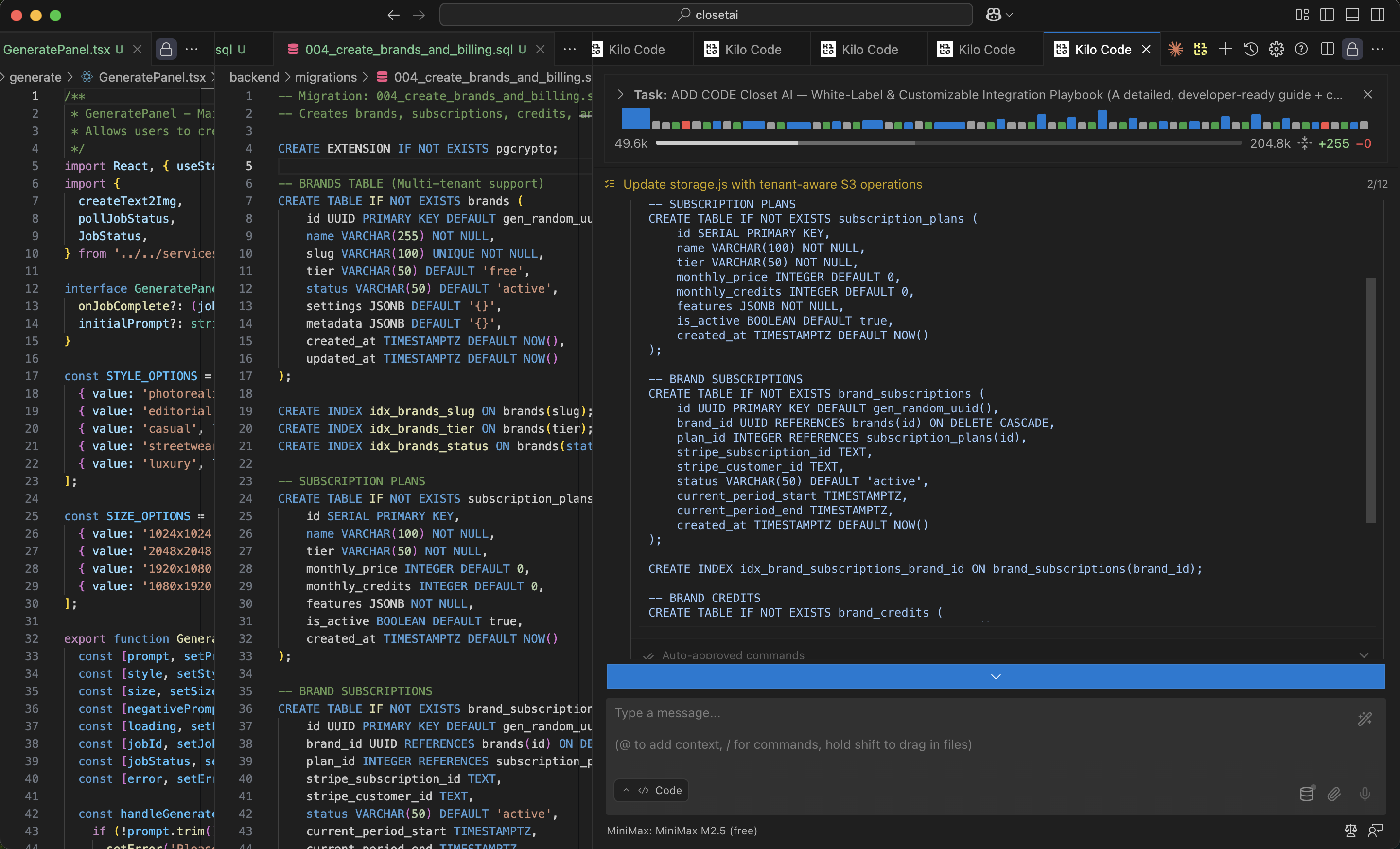Toggle the lock on left editor group

(166, 50)
